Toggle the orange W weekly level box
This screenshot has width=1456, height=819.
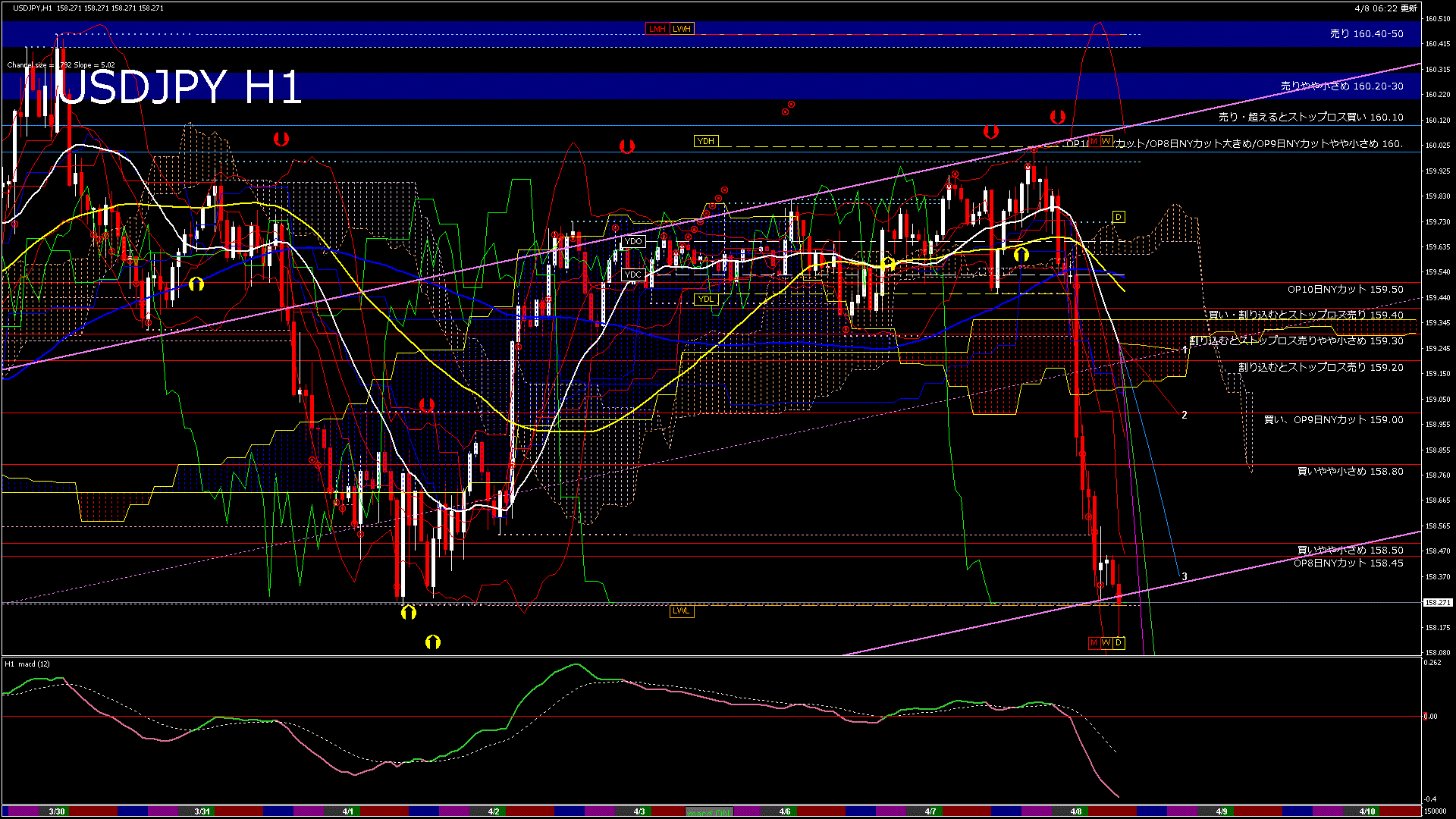1106,644
